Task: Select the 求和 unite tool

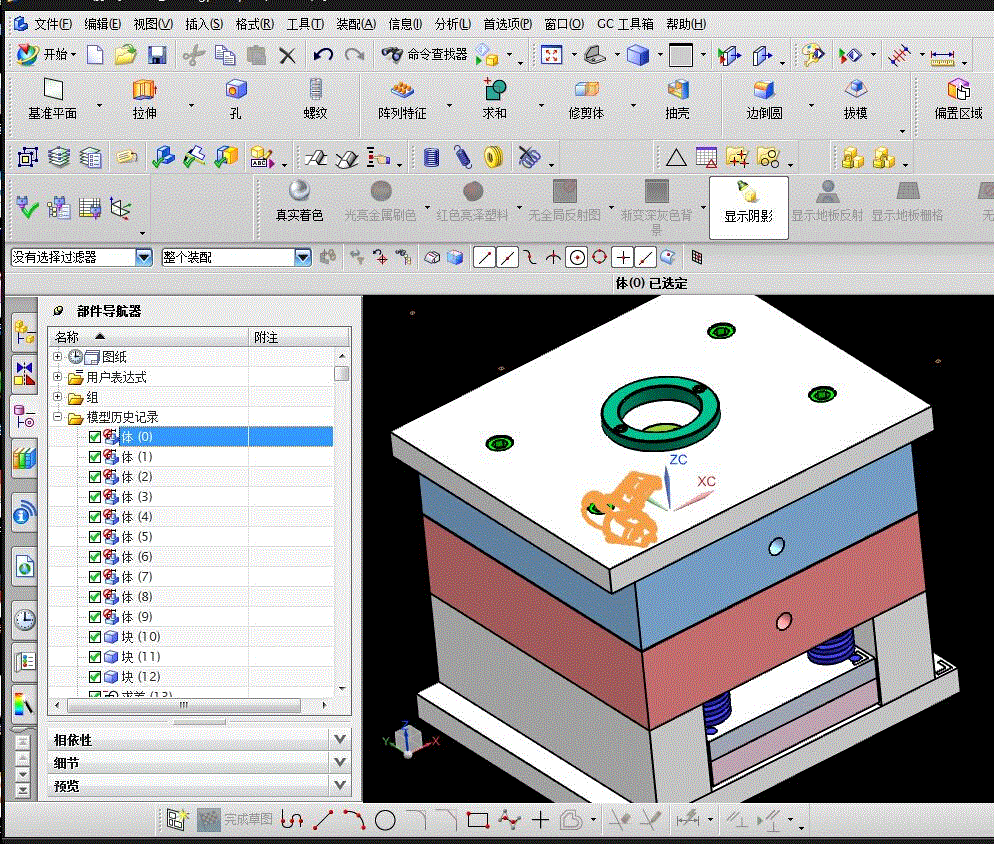Action: point(494,100)
